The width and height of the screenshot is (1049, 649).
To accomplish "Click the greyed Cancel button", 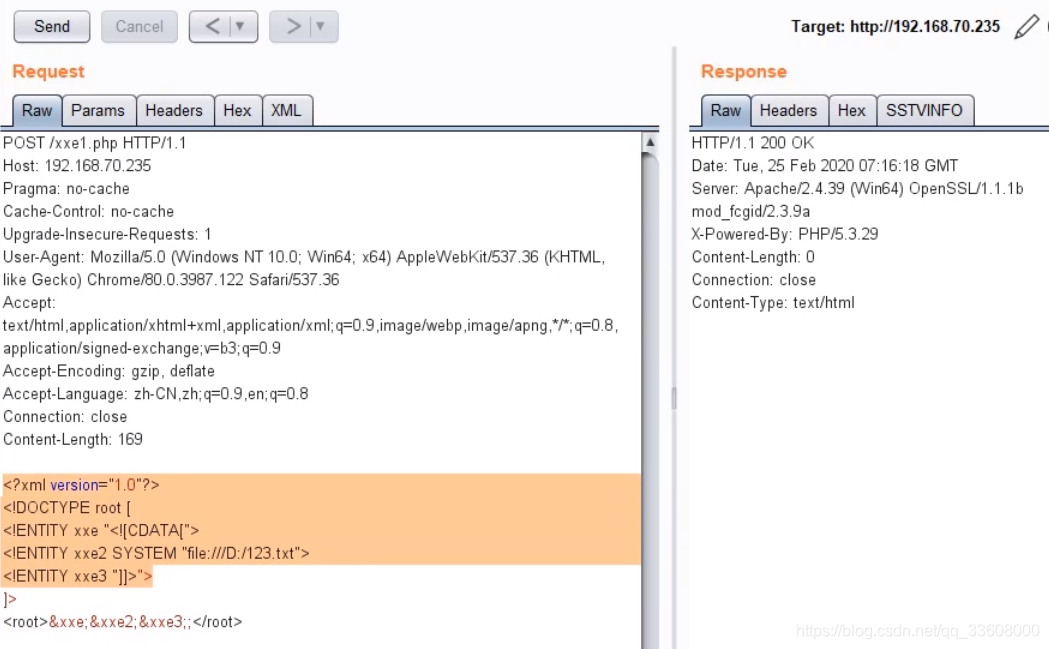I will (x=139, y=27).
